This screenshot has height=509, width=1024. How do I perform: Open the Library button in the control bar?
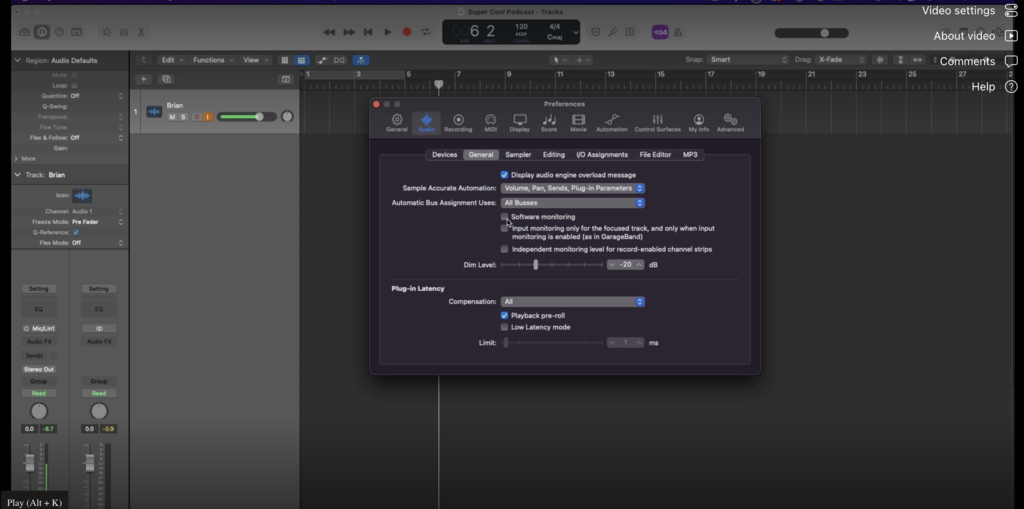point(24,32)
